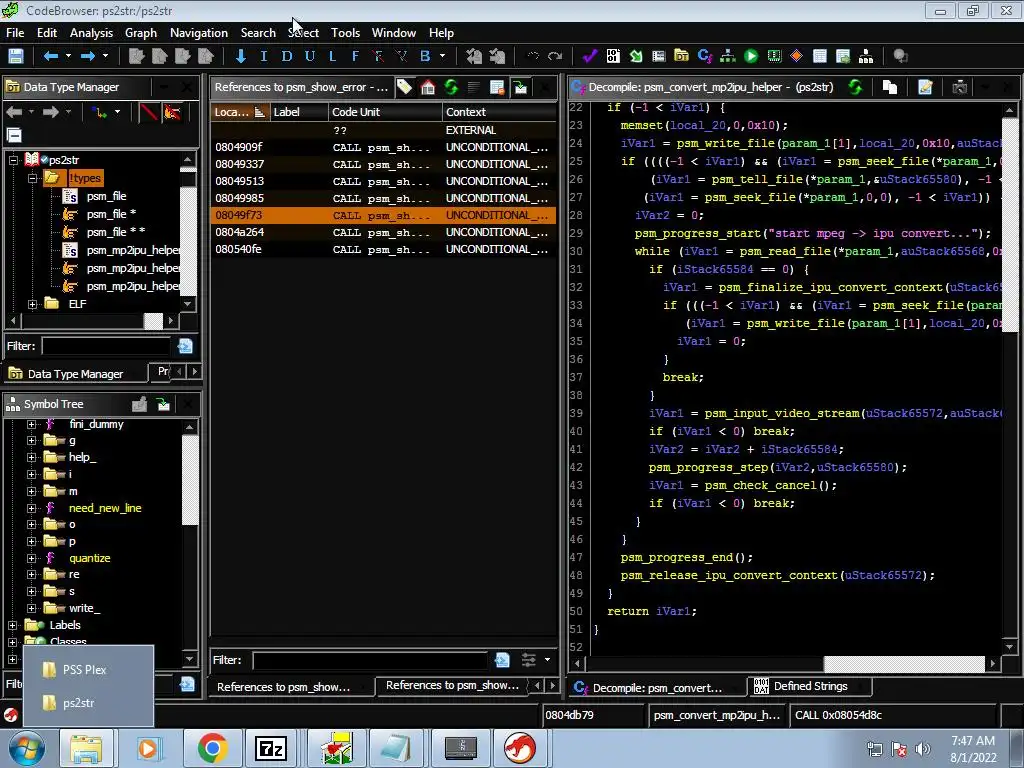The width and height of the screenshot is (1024, 768).
Task: Click the home icon in References panel
Action: [x=428, y=87]
